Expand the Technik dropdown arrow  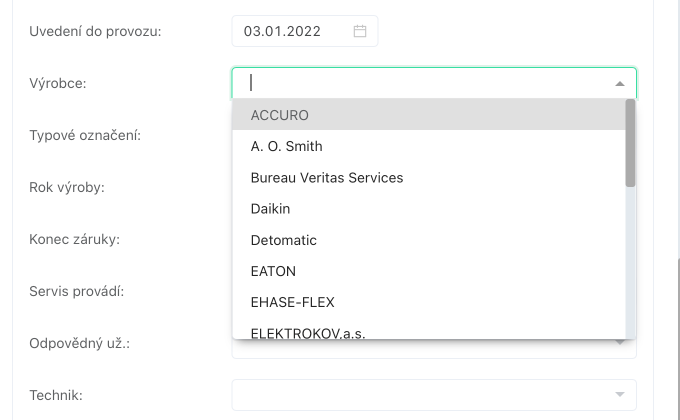(619, 395)
